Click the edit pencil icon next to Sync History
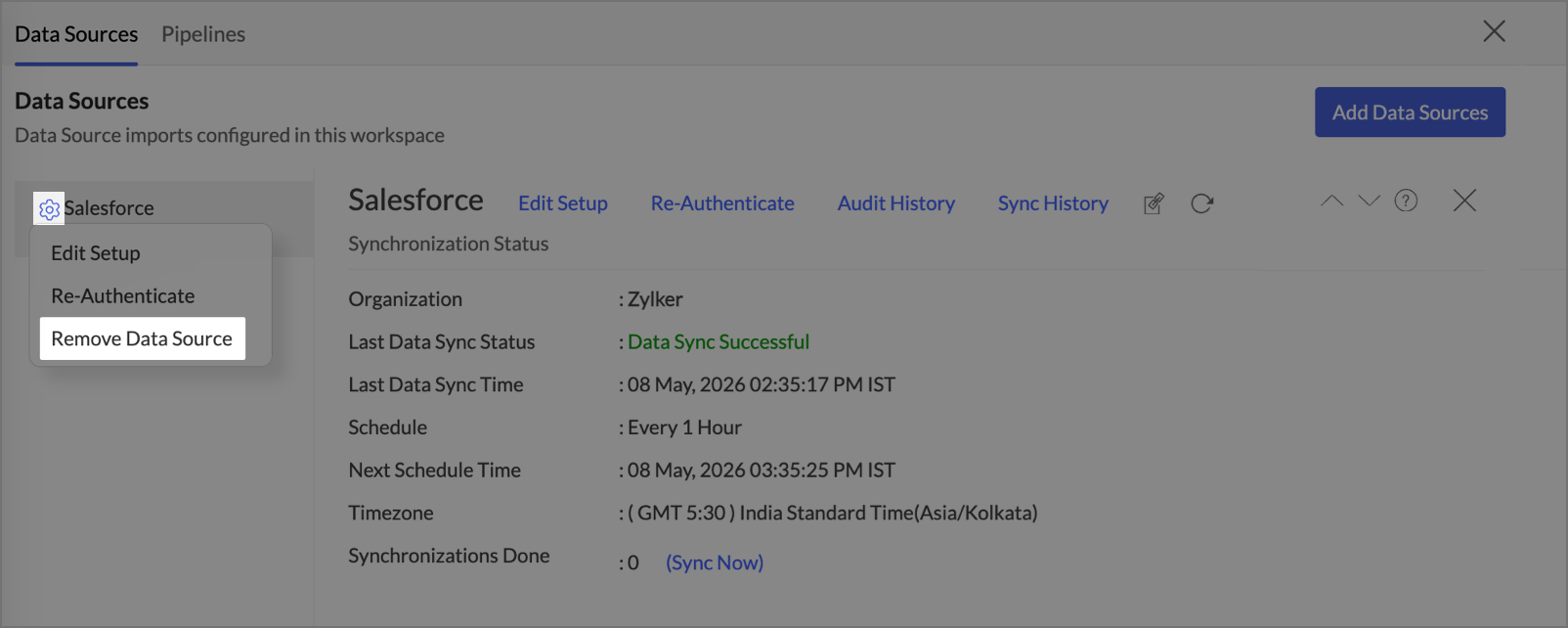Viewport: 1568px width, 628px height. tap(1154, 203)
